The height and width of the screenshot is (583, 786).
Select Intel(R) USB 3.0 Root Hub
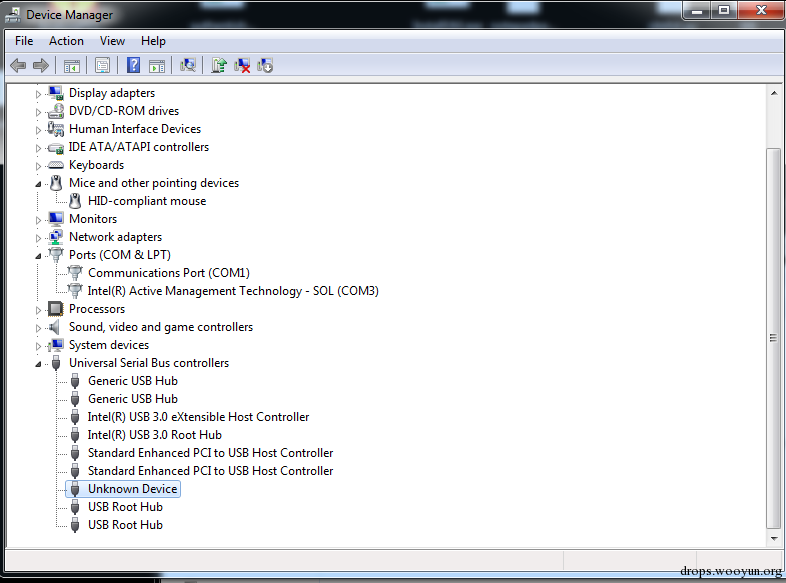click(154, 435)
